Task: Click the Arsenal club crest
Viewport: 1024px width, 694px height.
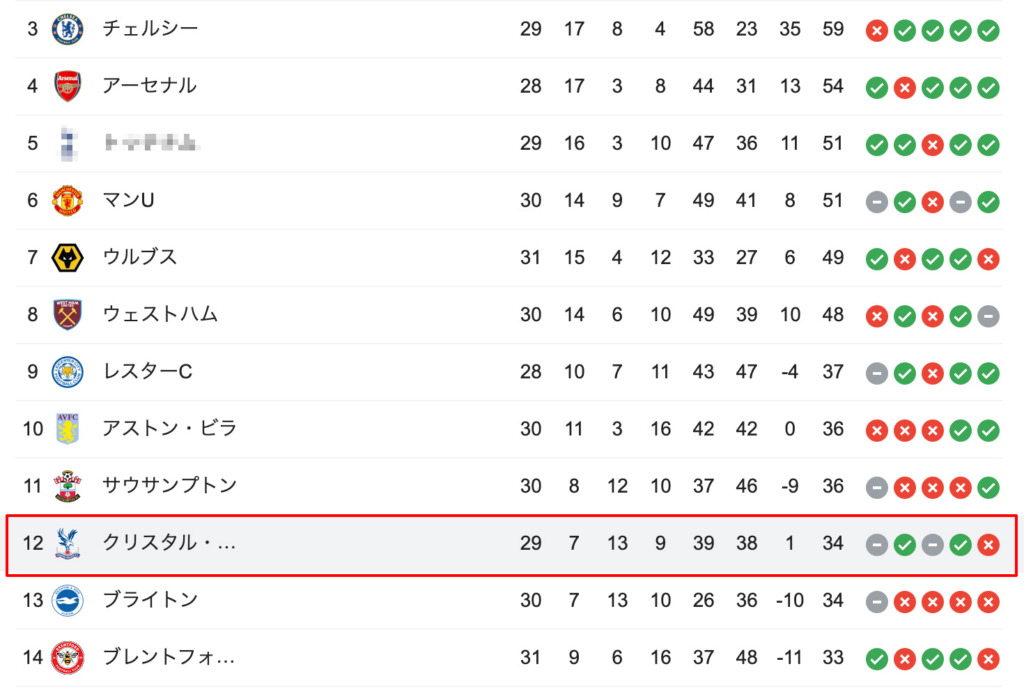Action: (67, 86)
